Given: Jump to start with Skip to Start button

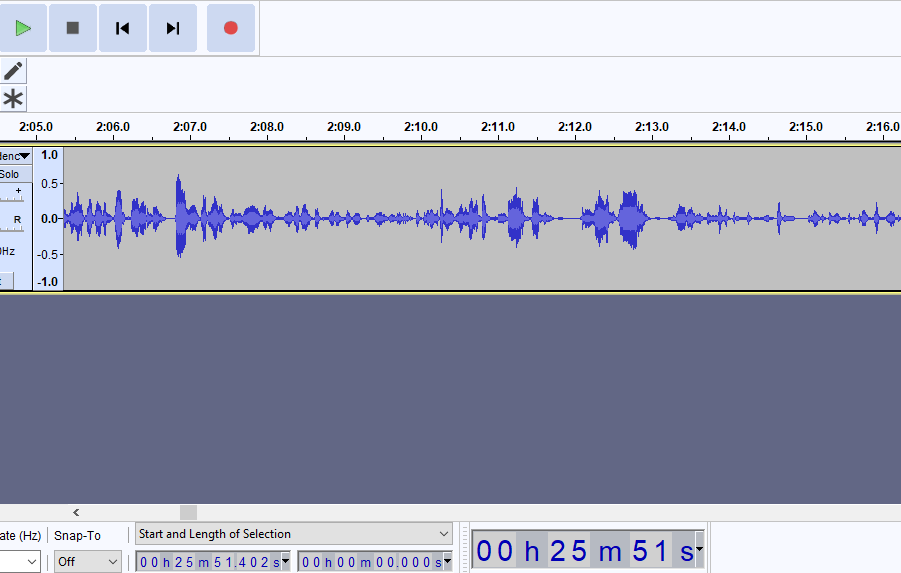Looking at the screenshot, I should (x=122, y=28).
